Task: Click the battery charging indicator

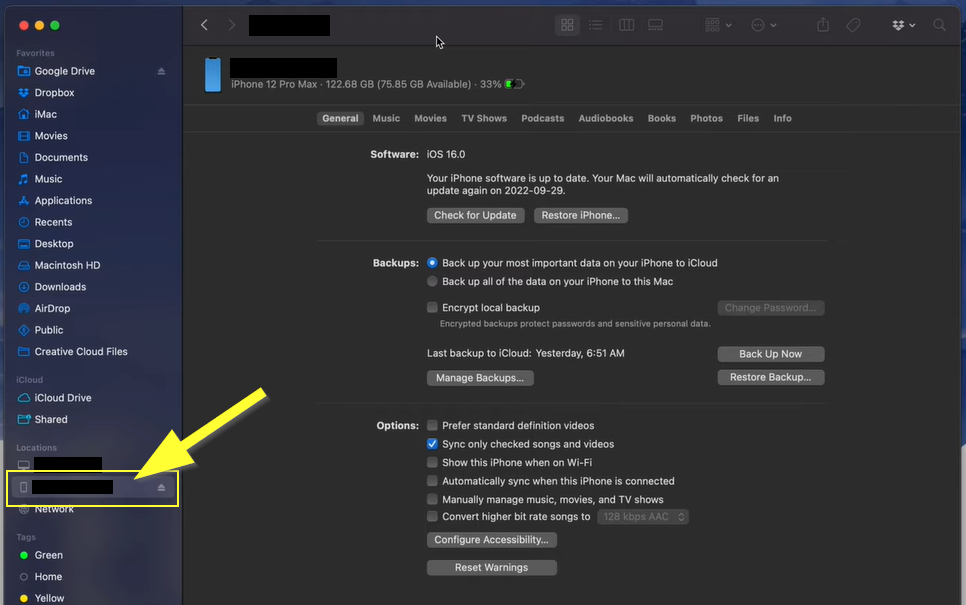Action: click(514, 84)
